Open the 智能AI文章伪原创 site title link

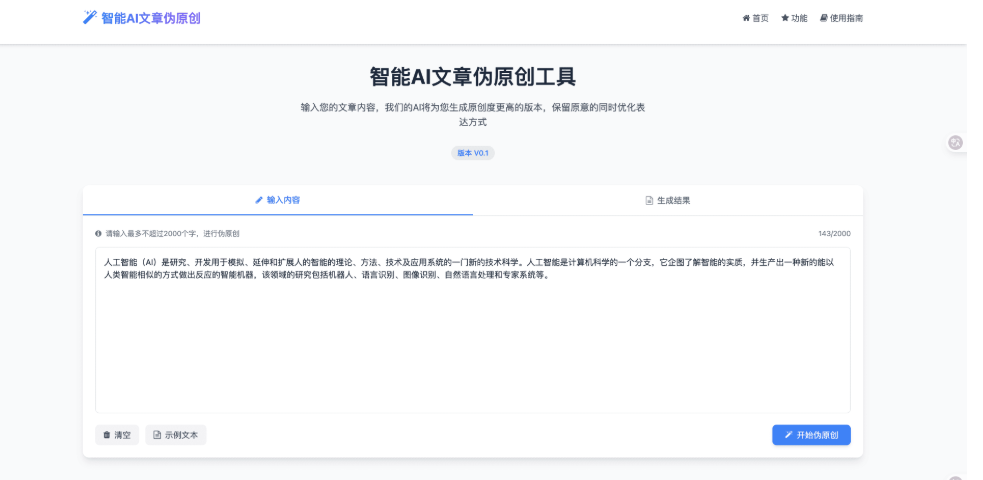[x=150, y=18]
